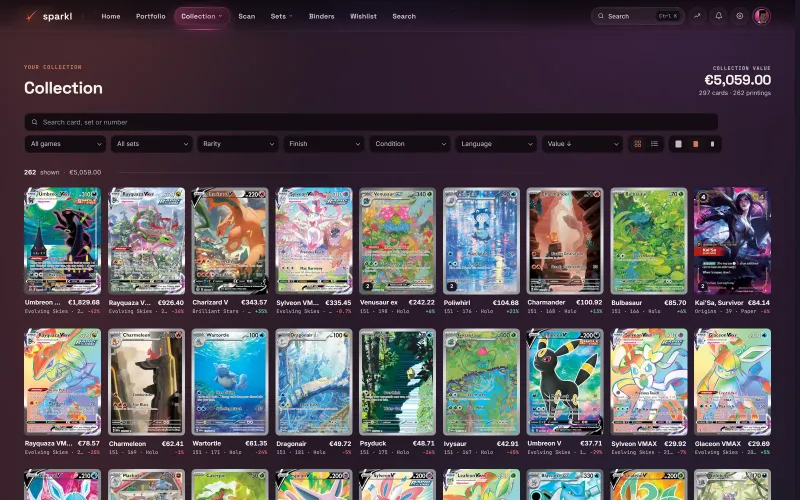Go to the Home tab
This screenshot has height=500, width=800.
point(111,16)
